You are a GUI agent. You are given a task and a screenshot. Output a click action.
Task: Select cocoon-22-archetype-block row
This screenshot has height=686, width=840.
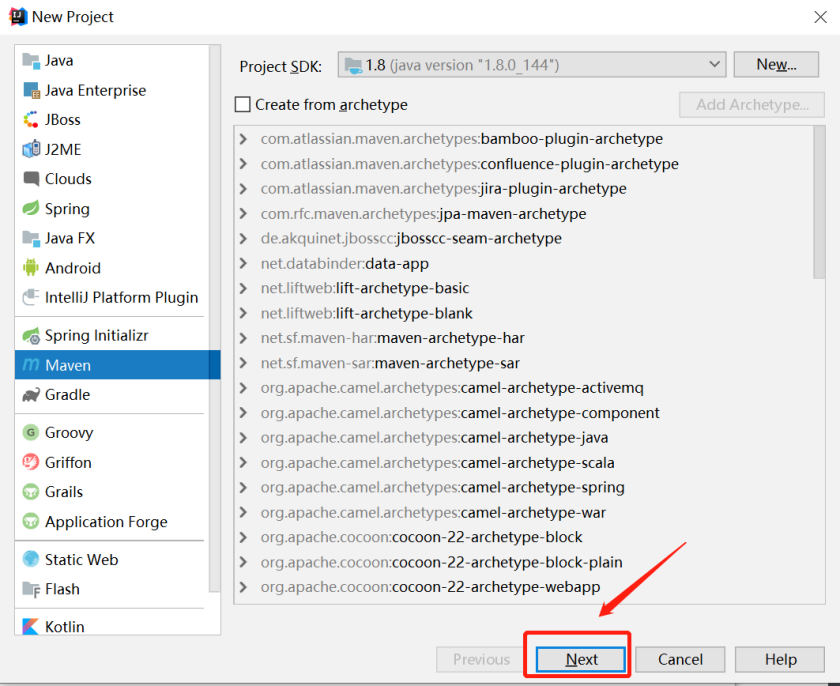pos(523,537)
